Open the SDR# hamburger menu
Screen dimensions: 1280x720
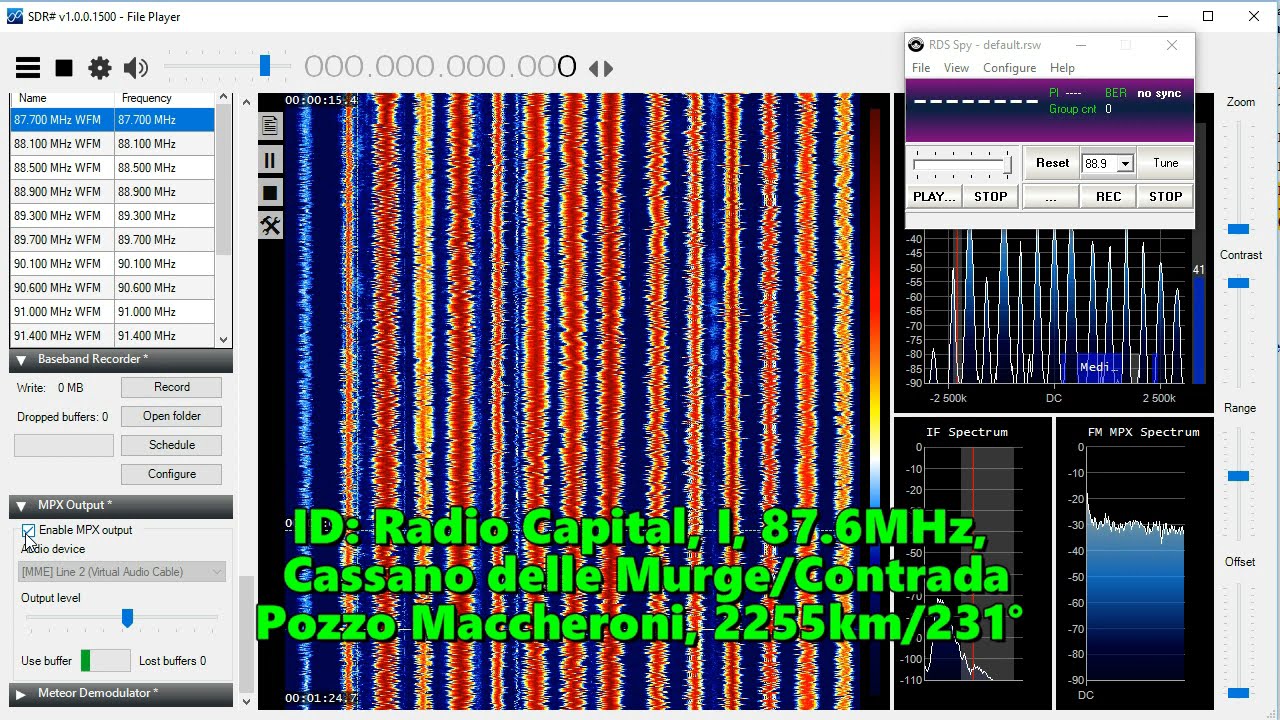point(28,68)
